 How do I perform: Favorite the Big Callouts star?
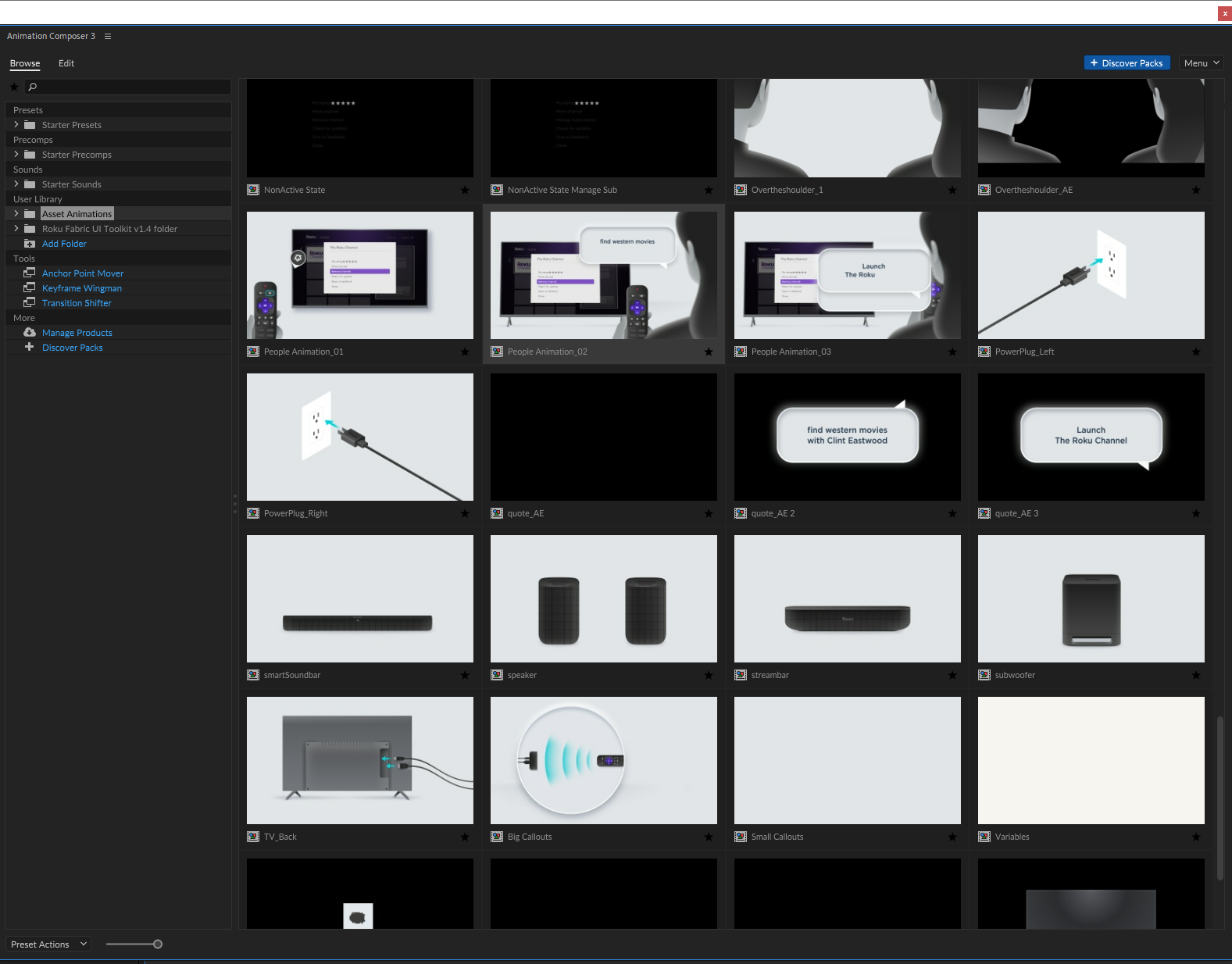[709, 837]
